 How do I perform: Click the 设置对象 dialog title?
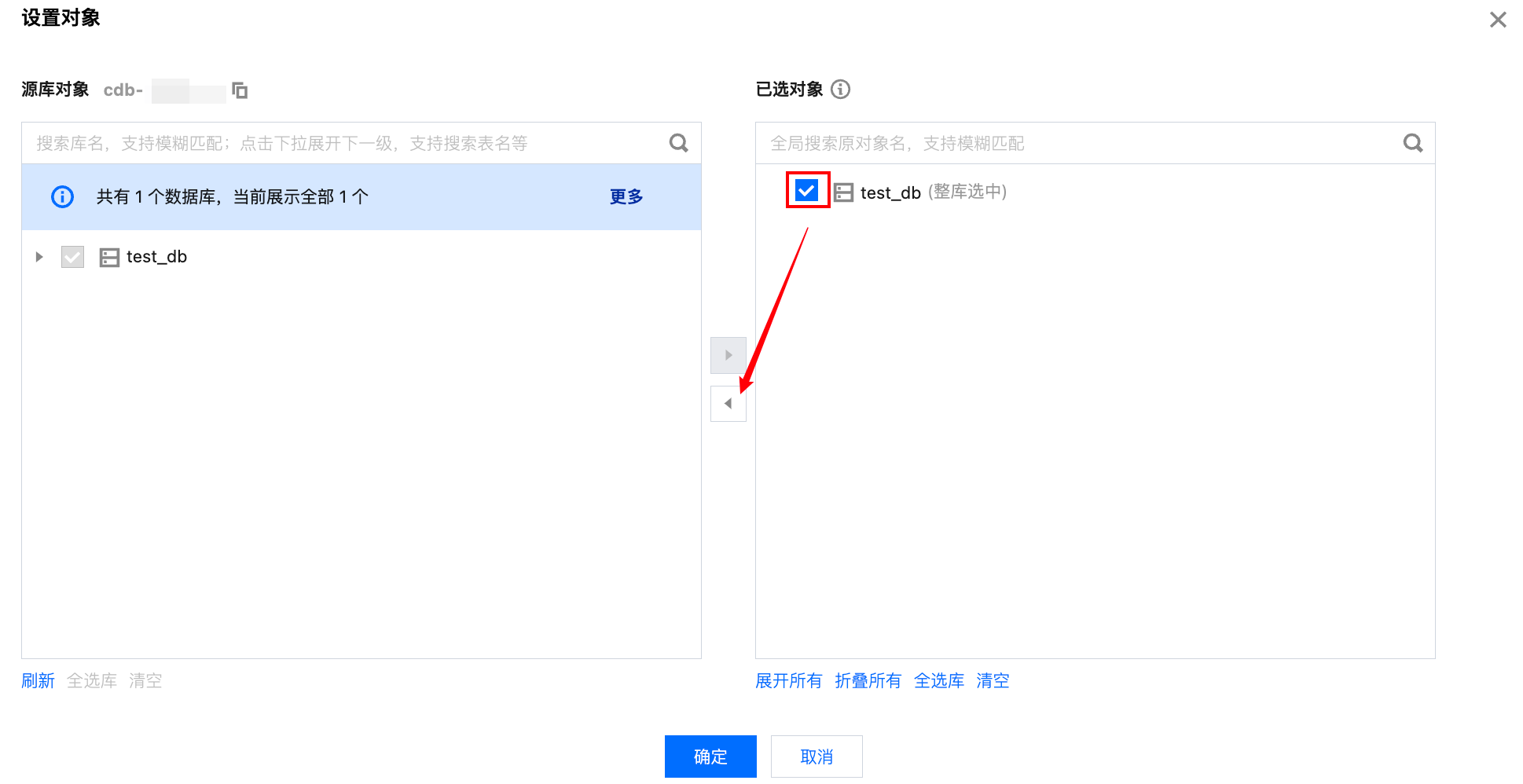[61, 18]
